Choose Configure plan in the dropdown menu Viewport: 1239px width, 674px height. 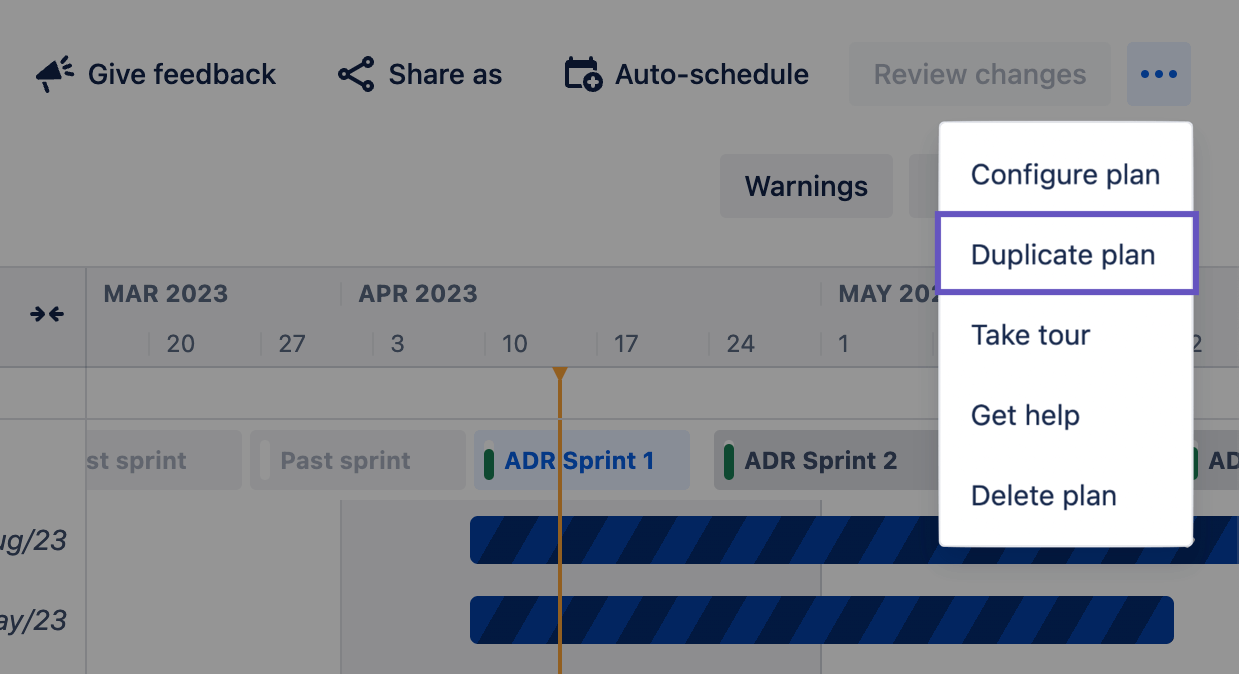pos(1065,174)
